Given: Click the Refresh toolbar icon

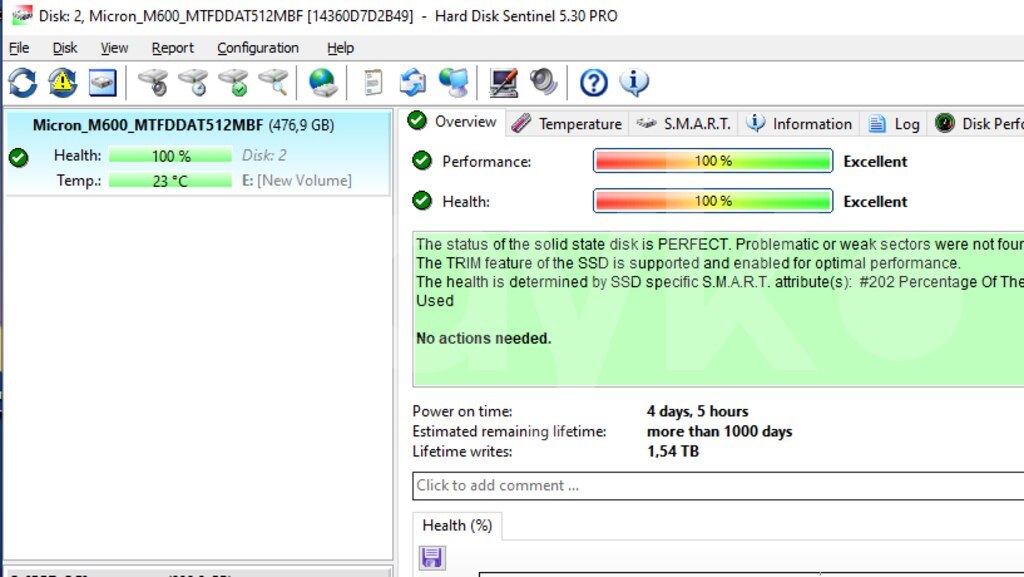Looking at the screenshot, I should [22, 82].
